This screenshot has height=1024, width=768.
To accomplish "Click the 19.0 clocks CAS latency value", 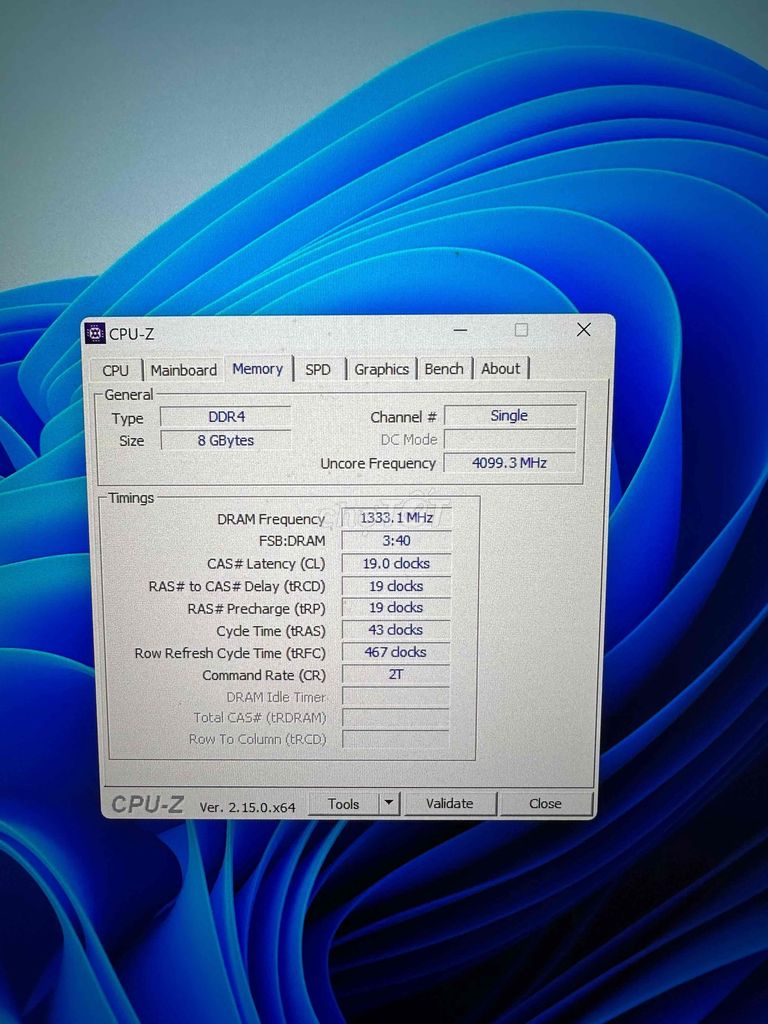I will click(x=396, y=563).
